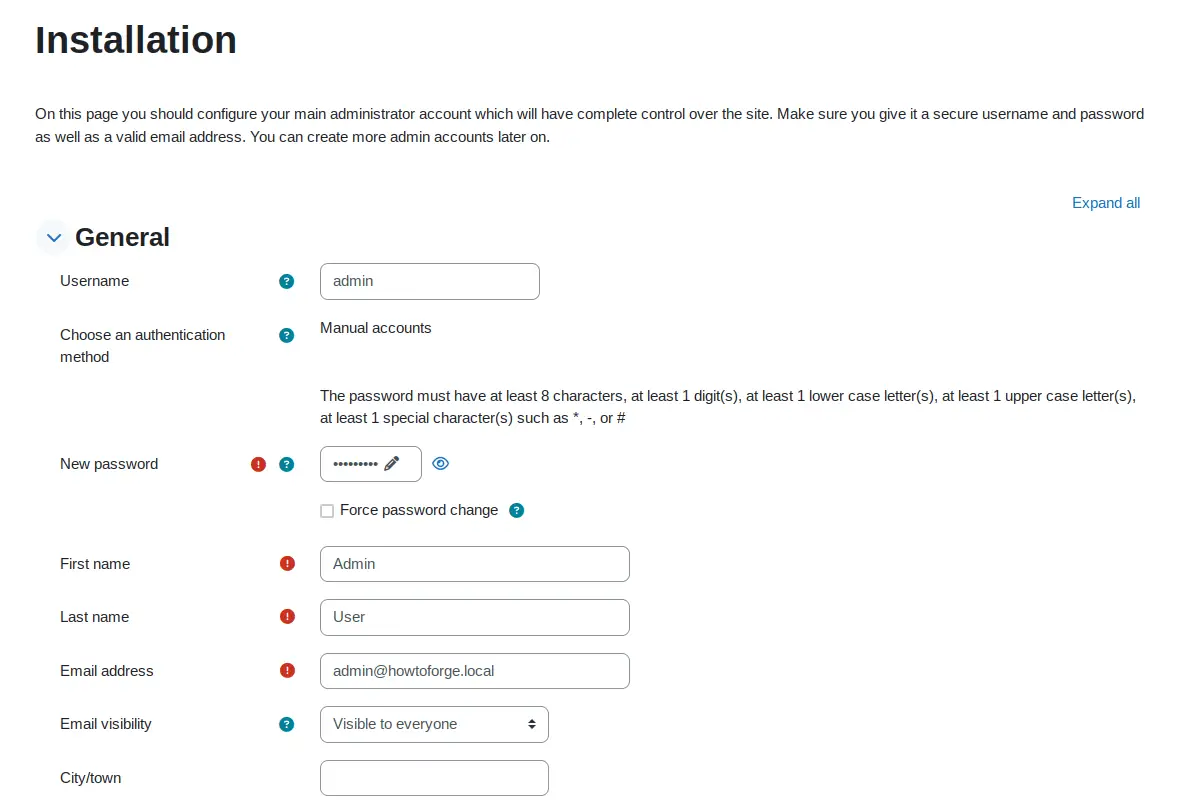Screen dimensions: 1200x810
Task: Click the required icon beside First name
Action: tap(288, 564)
